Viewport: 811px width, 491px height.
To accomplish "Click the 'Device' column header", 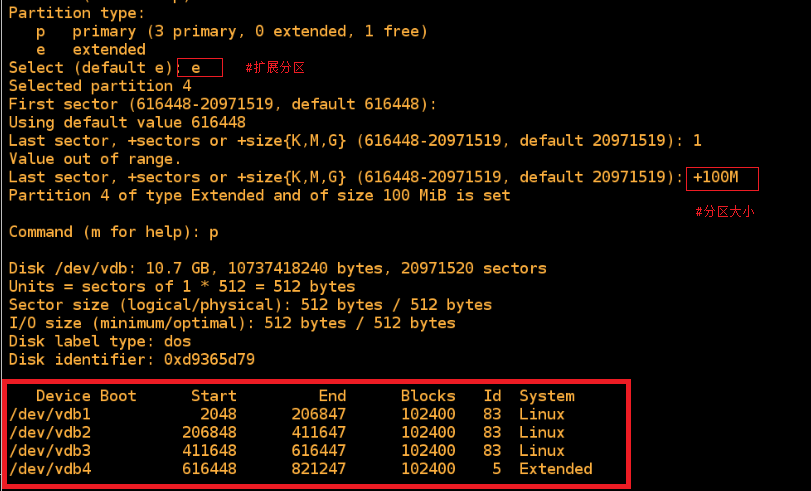I will tap(63, 396).
